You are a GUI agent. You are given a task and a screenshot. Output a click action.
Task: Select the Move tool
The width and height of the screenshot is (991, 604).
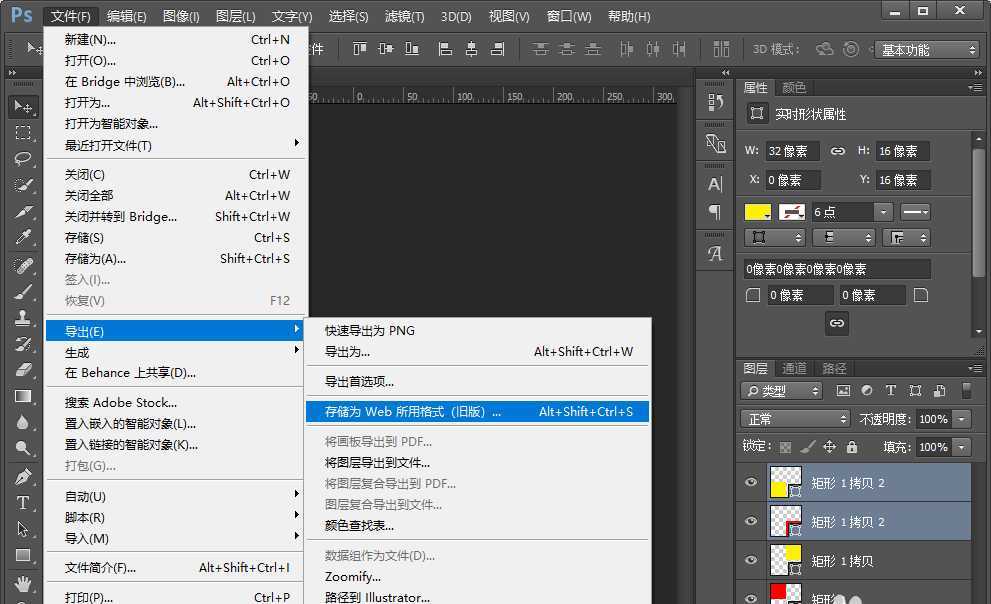(x=22, y=102)
